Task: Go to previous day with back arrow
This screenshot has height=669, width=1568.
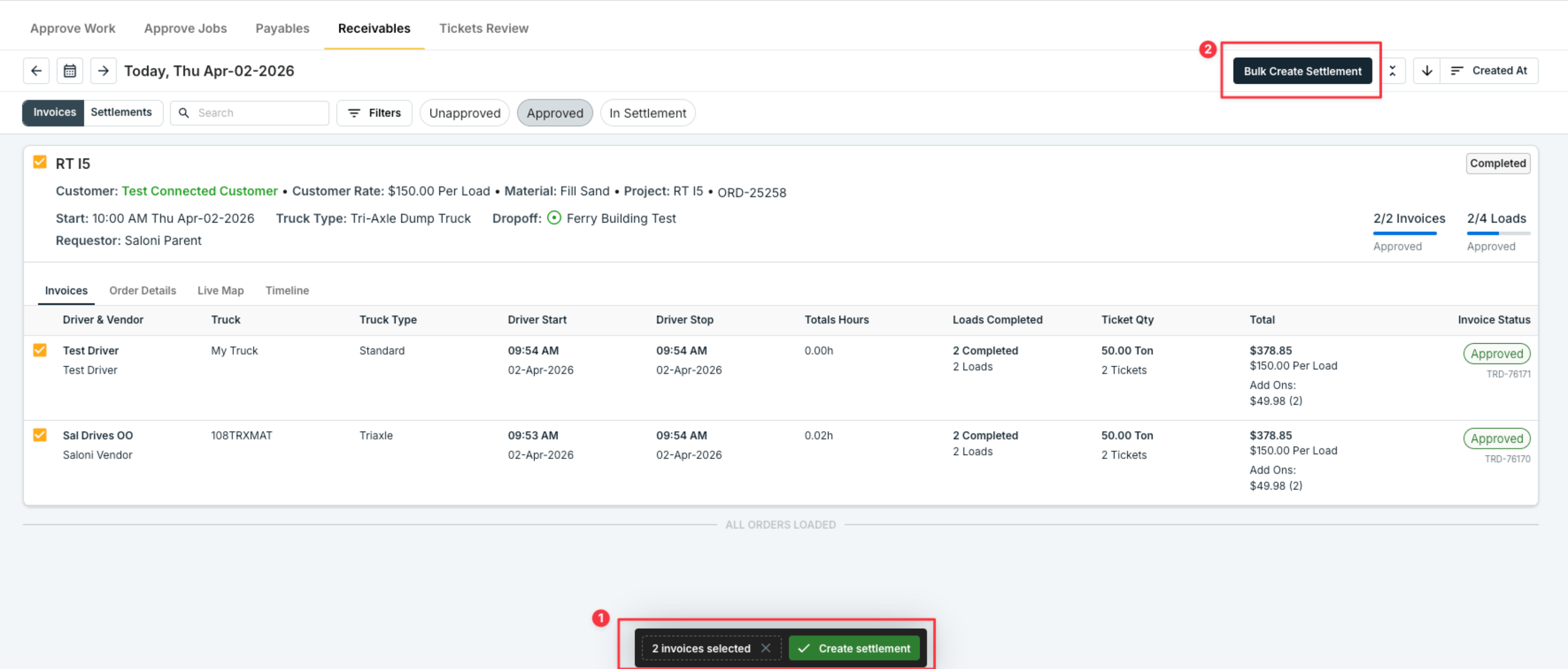Action: tap(37, 71)
